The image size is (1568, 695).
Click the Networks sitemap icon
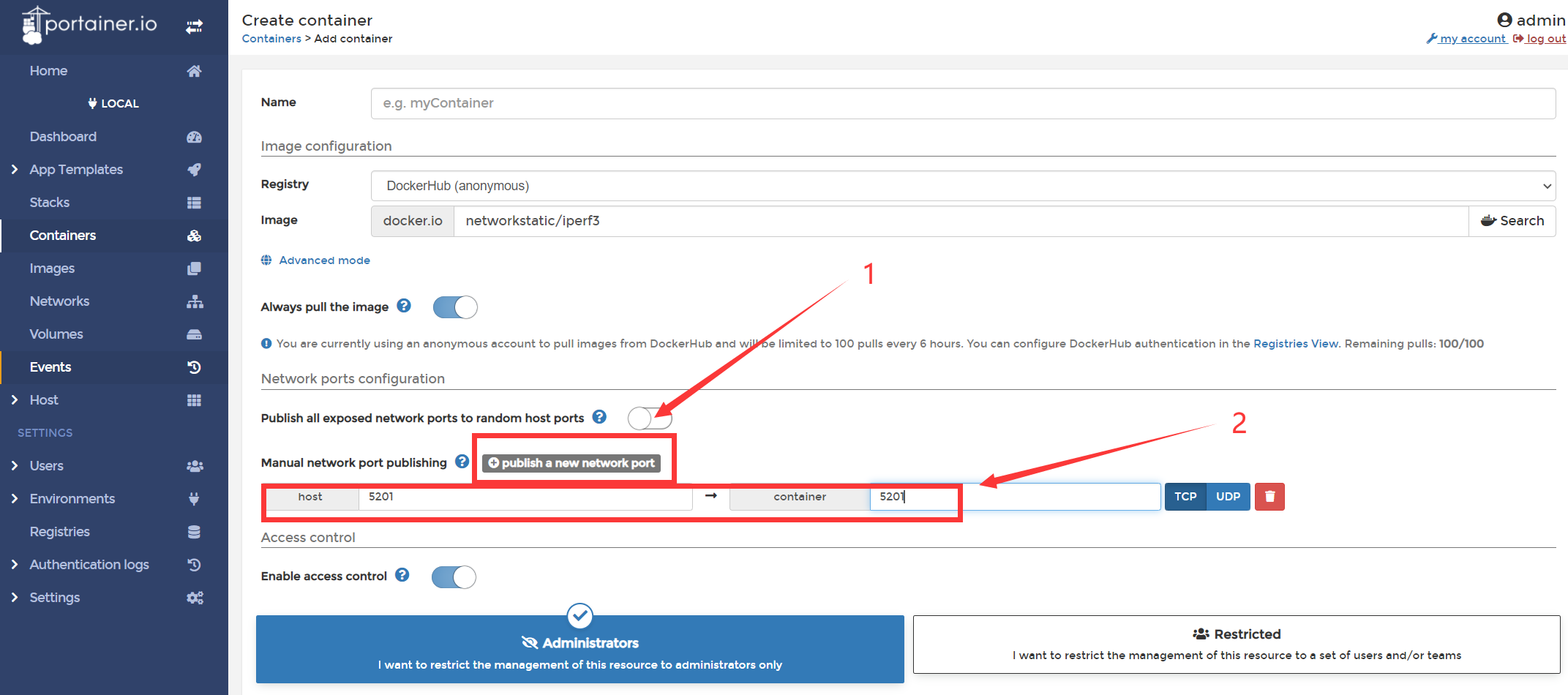195,301
